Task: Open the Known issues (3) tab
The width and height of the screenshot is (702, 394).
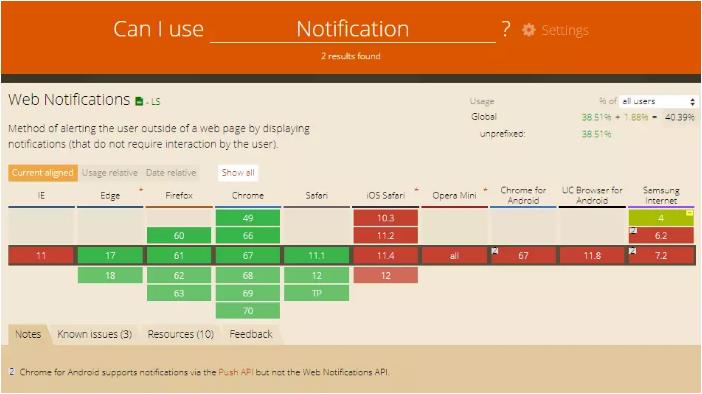Action: [x=94, y=334]
